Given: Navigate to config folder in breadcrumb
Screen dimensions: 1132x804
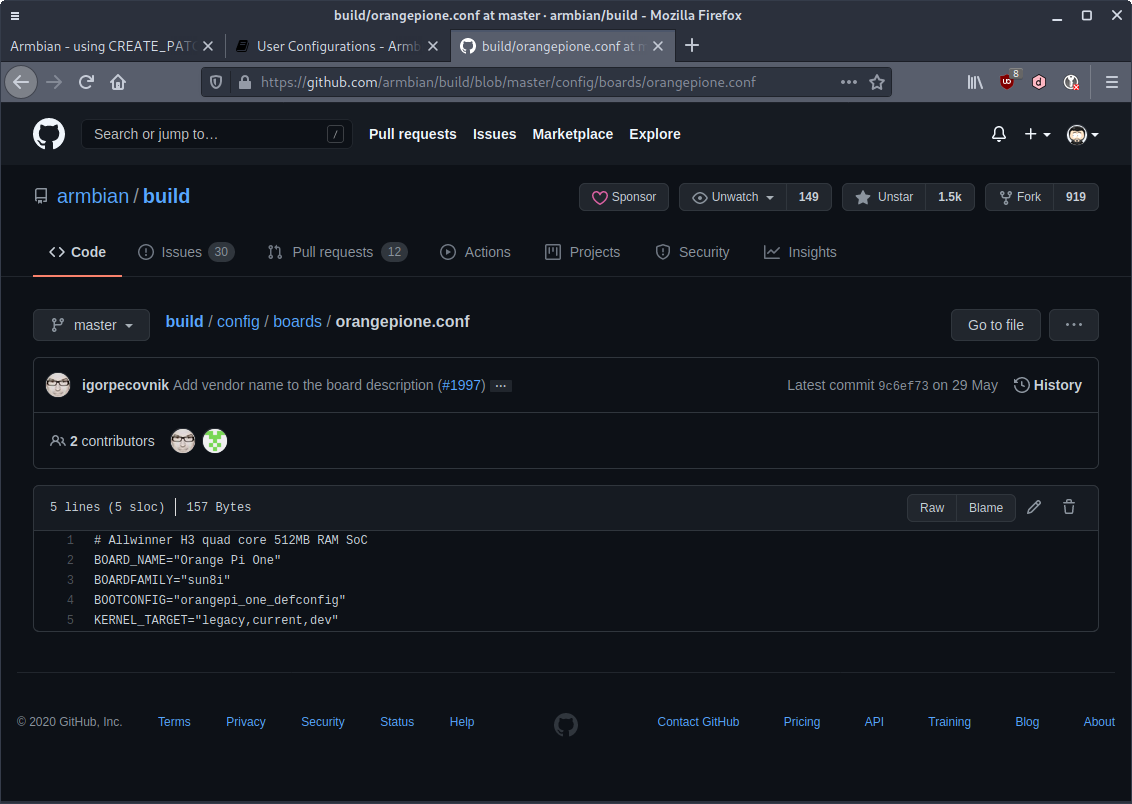Looking at the screenshot, I should (238, 321).
